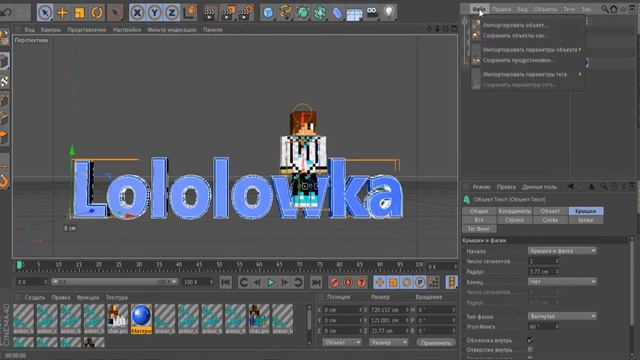Image resolution: width=640 pixels, height=360 pixels.
Task: Open the Тип фаски dropdown
Action: [562, 316]
